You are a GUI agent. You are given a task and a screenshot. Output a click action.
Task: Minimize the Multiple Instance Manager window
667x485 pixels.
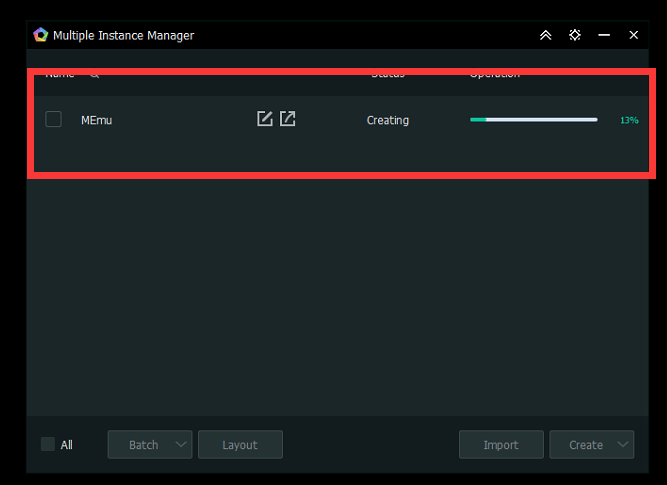604,35
